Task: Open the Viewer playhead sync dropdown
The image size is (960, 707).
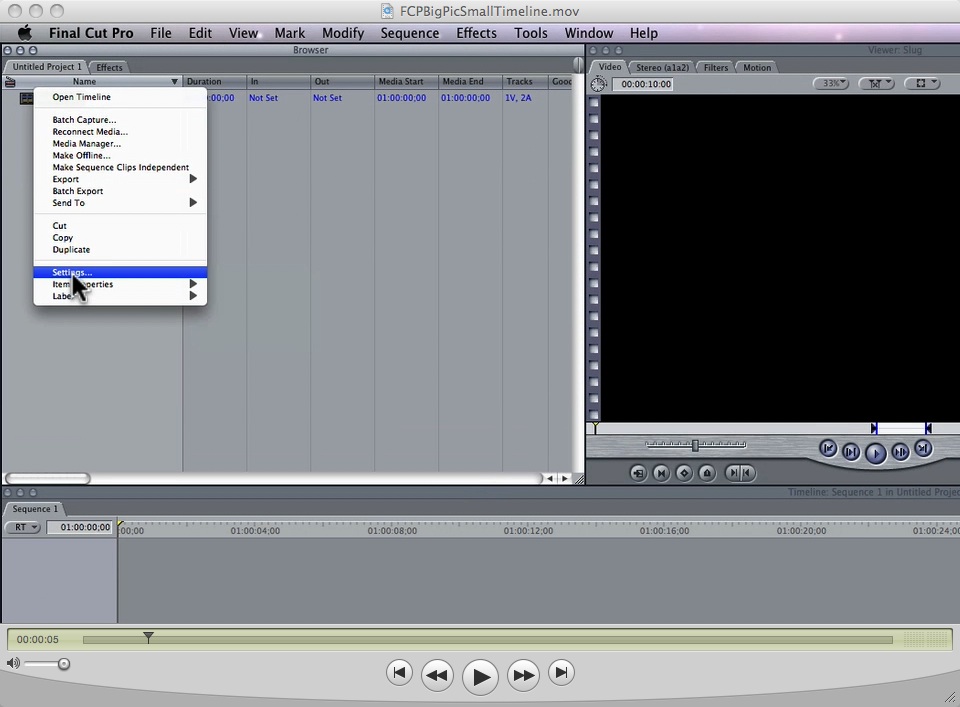Action: [877, 83]
